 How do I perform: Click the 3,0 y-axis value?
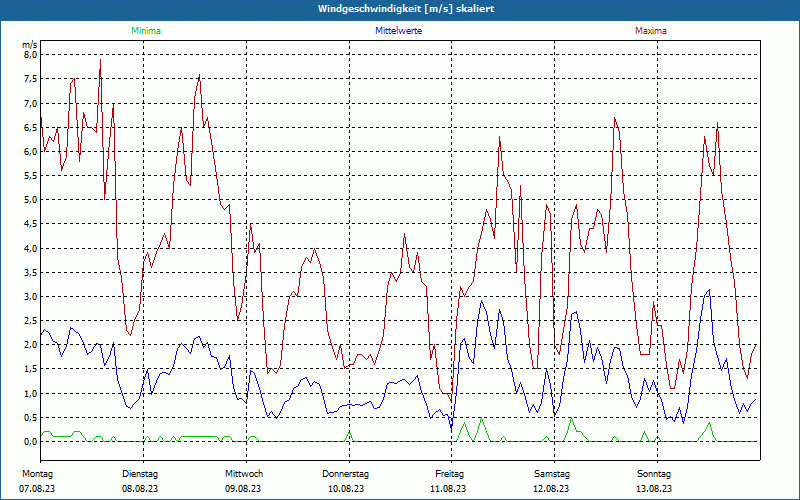[31, 297]
